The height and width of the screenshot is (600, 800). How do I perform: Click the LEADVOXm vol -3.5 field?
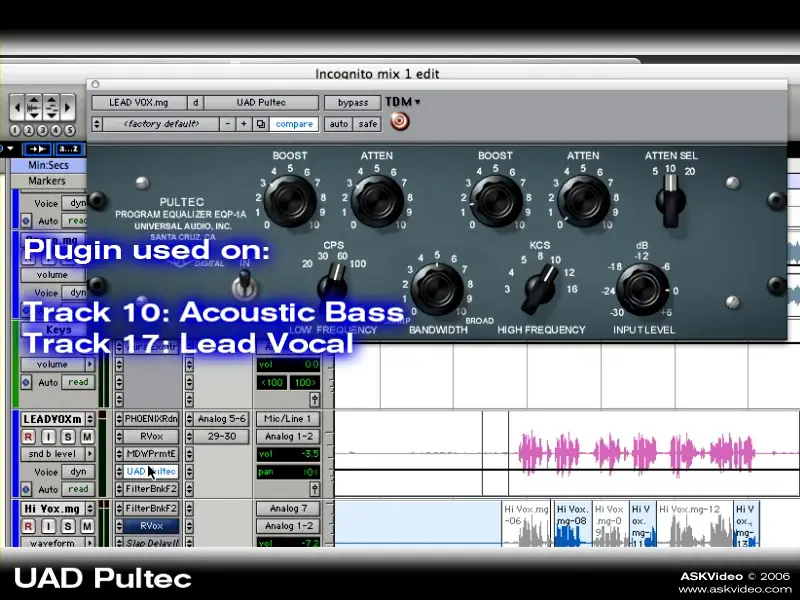click(288, 454)
